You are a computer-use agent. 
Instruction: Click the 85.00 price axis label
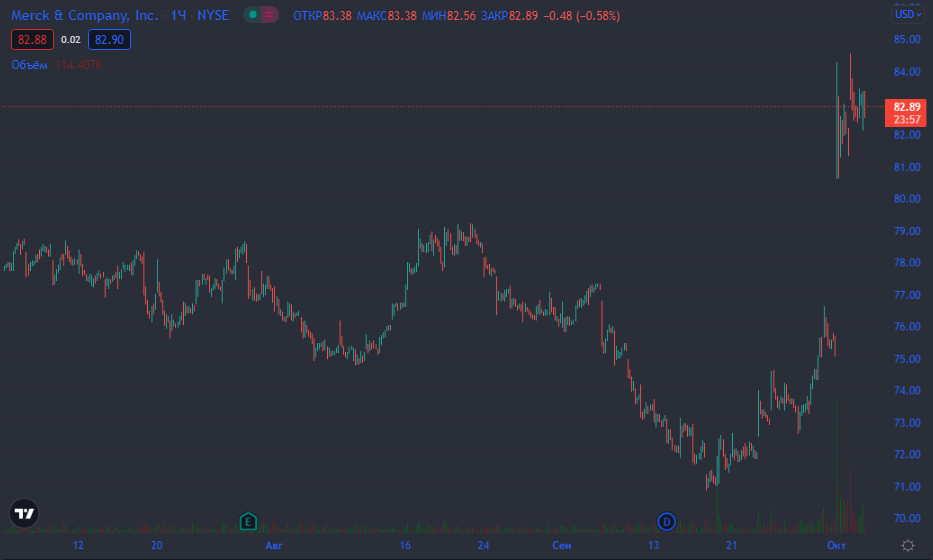tap(907, 39)
